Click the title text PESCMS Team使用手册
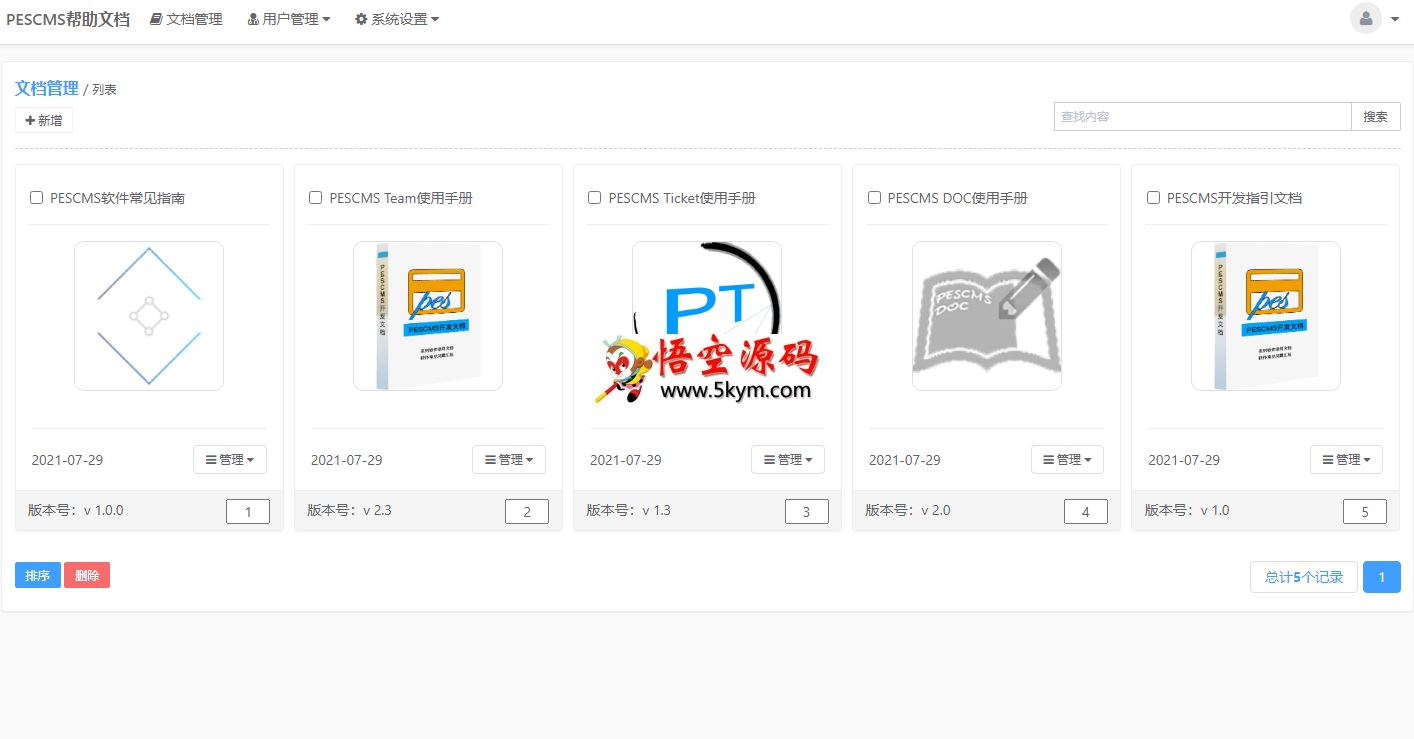 click(401, 198)
